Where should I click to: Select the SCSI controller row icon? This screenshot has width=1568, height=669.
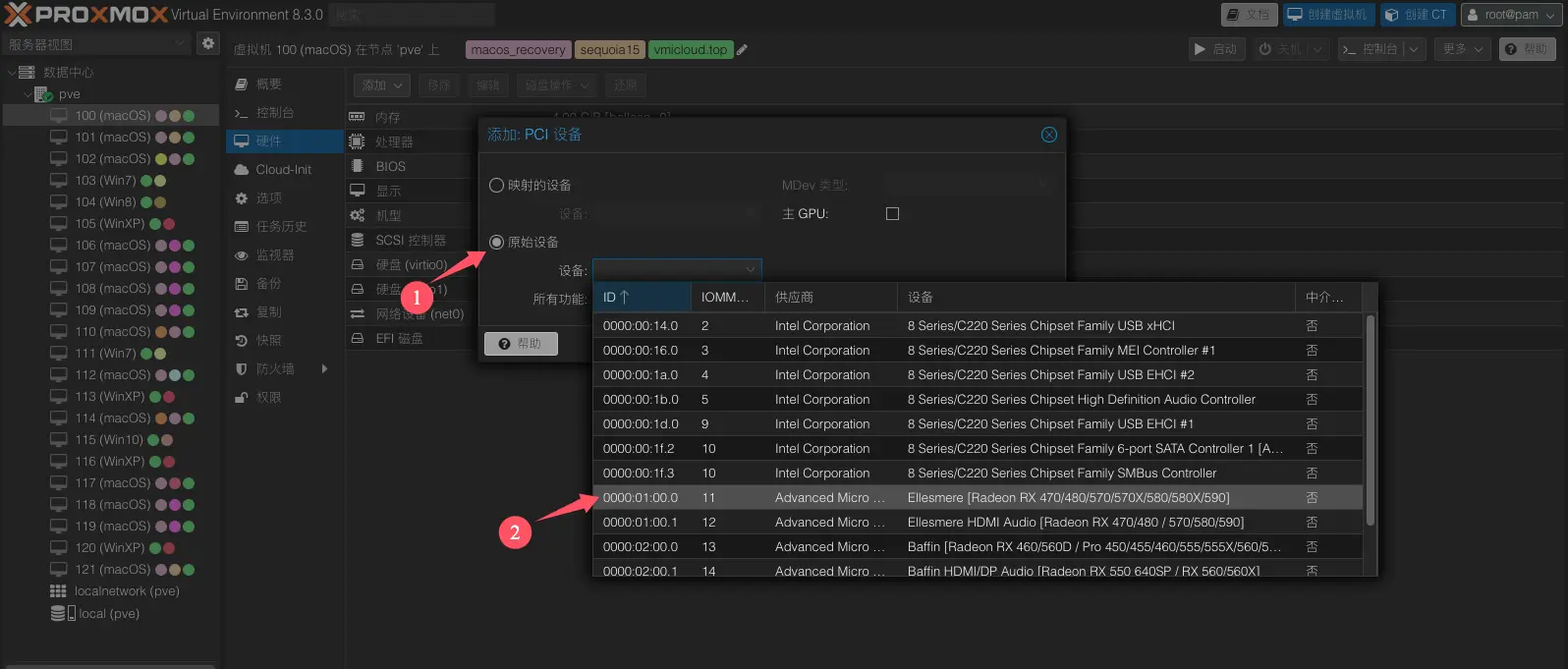point(357,240)
